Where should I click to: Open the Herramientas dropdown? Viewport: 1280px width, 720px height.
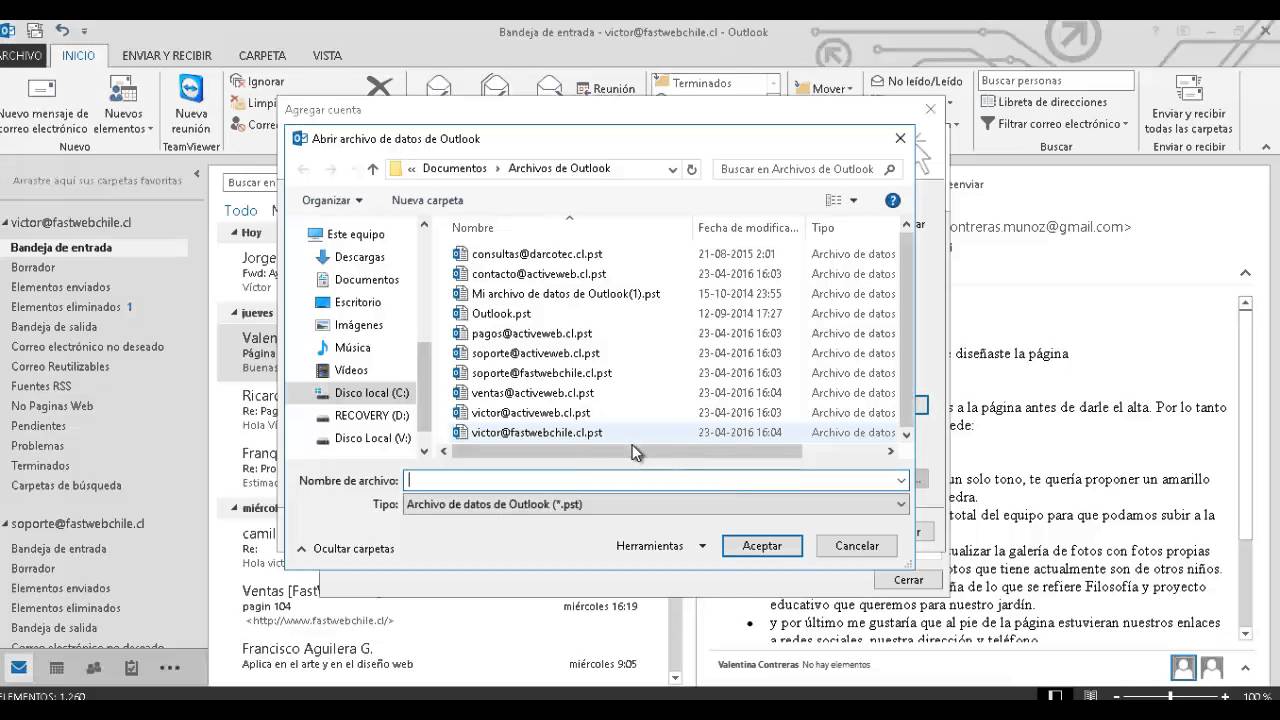tap(661, 546)
